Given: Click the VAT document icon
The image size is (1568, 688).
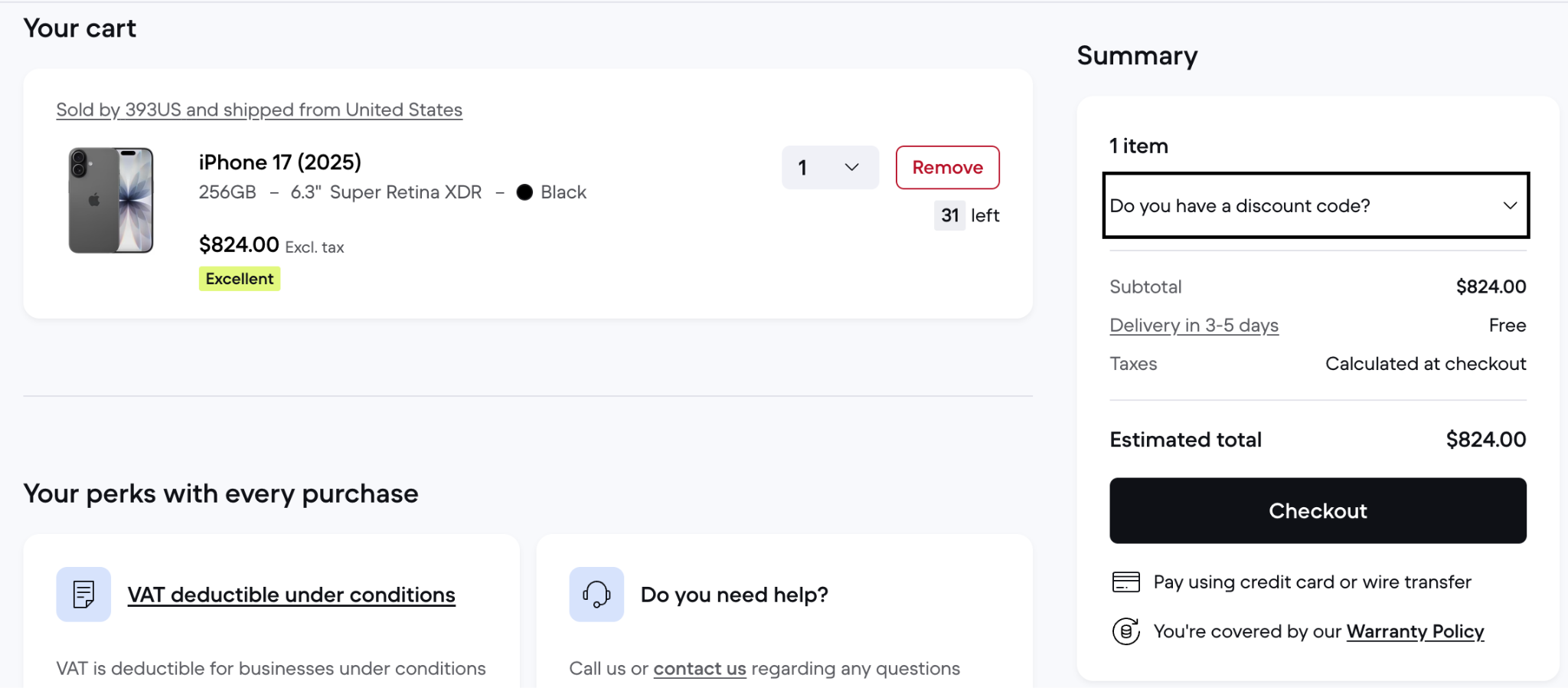Looking at the screenshot, I should 83,594.
